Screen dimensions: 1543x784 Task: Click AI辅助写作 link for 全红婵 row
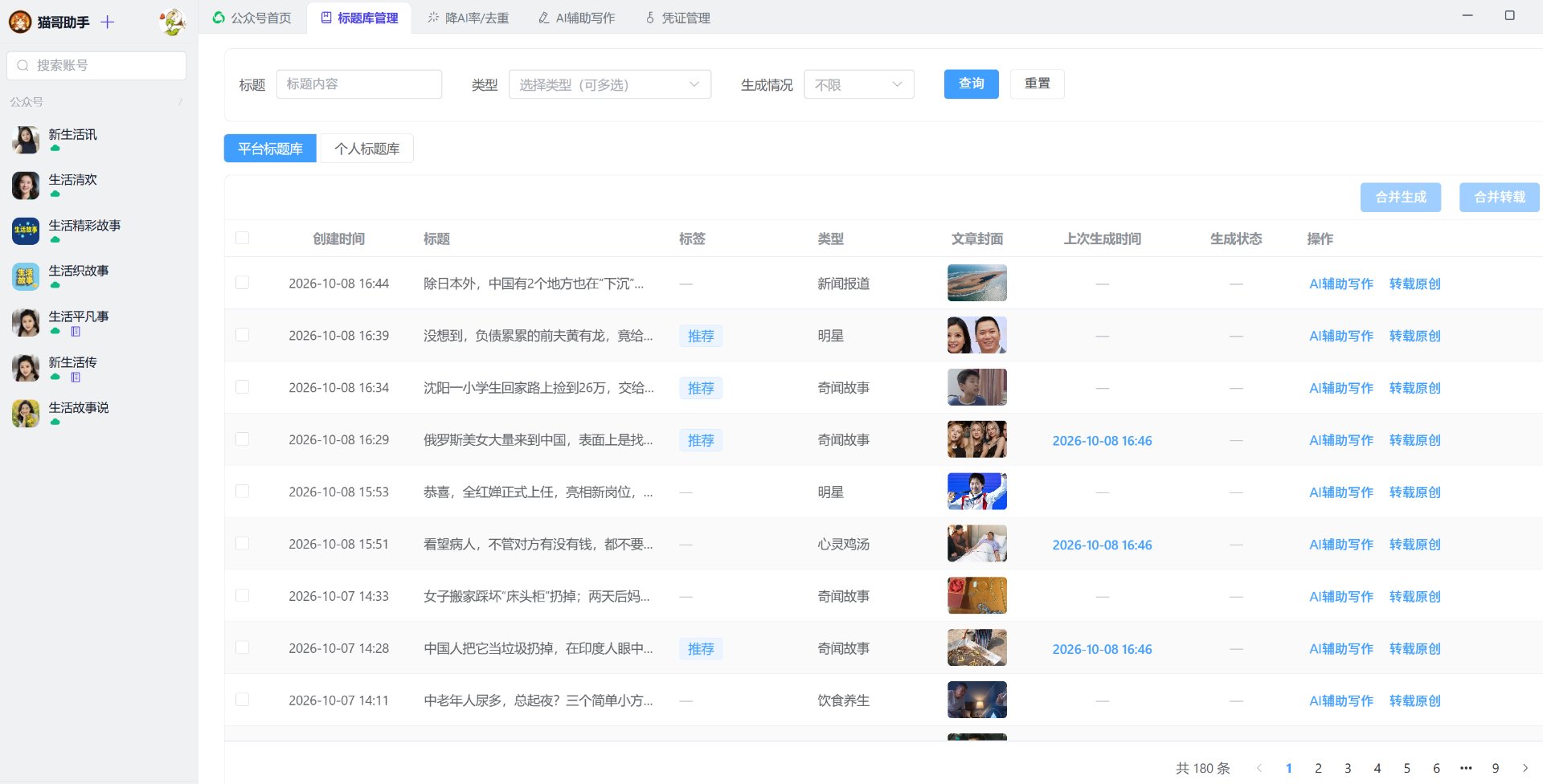pyautogui.click(x=1341, y=492)
